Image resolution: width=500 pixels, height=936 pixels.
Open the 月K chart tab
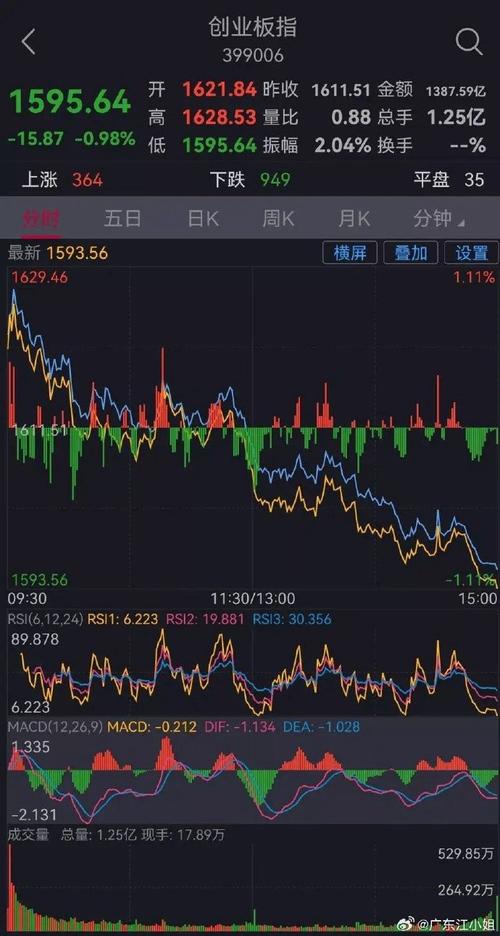[x=354, y=218]
